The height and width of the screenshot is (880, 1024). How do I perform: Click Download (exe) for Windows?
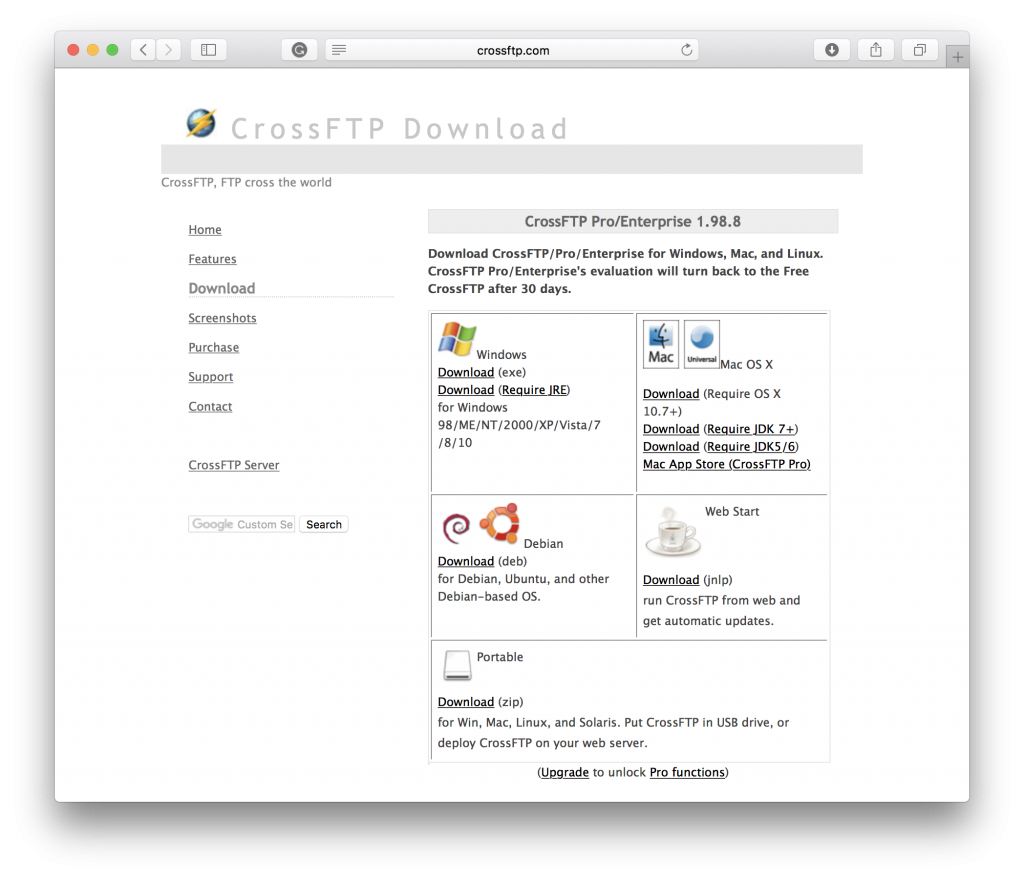pos(465,371)
